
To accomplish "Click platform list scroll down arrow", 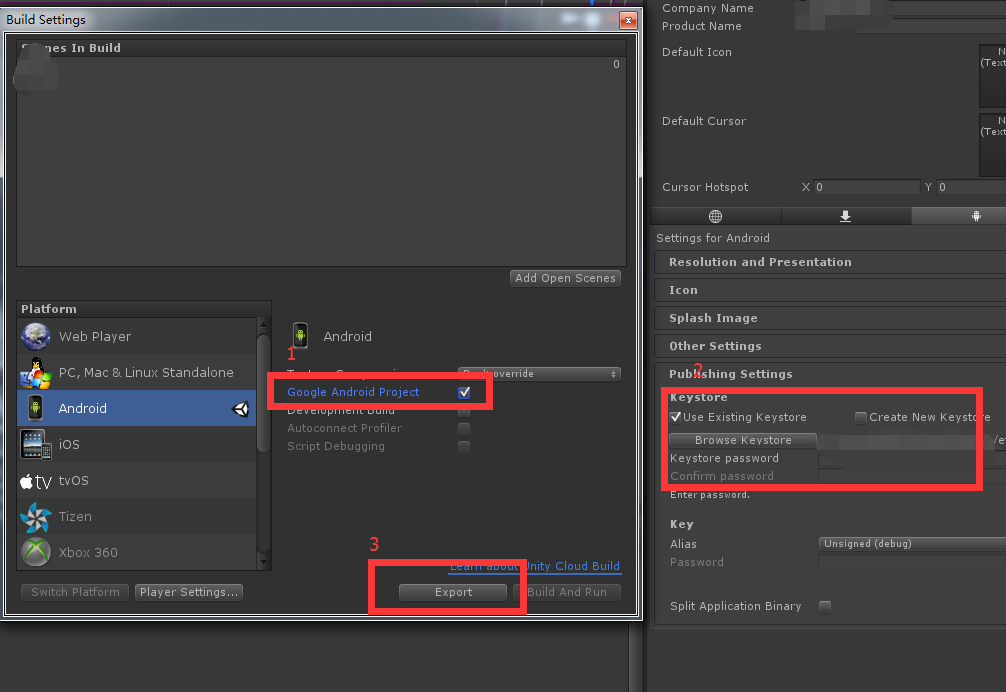I will coord(263,563).
